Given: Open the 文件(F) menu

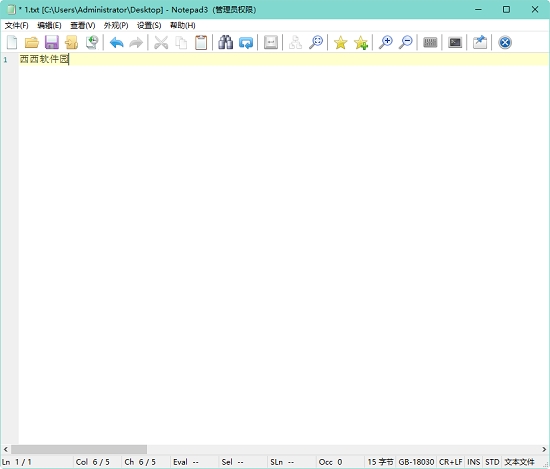Looking at the screenshot, I should [16, 25].
